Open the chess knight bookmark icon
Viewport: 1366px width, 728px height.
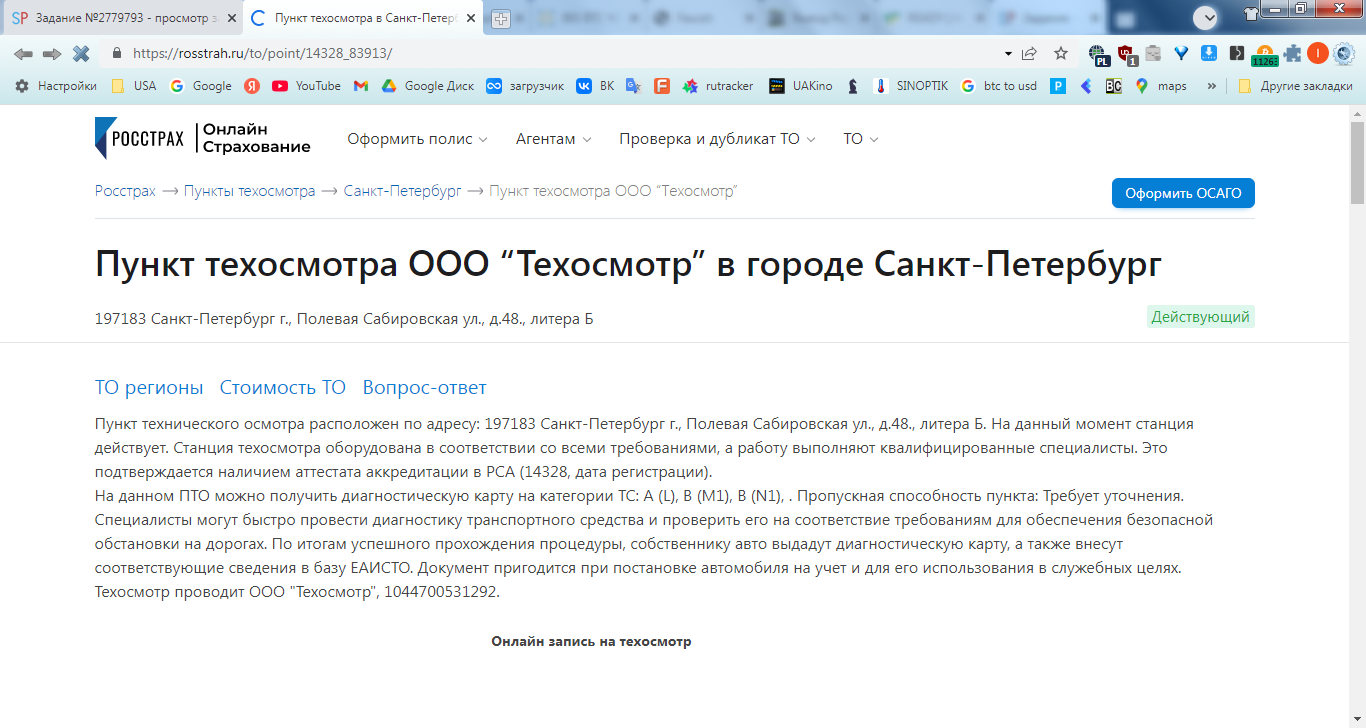852,86
